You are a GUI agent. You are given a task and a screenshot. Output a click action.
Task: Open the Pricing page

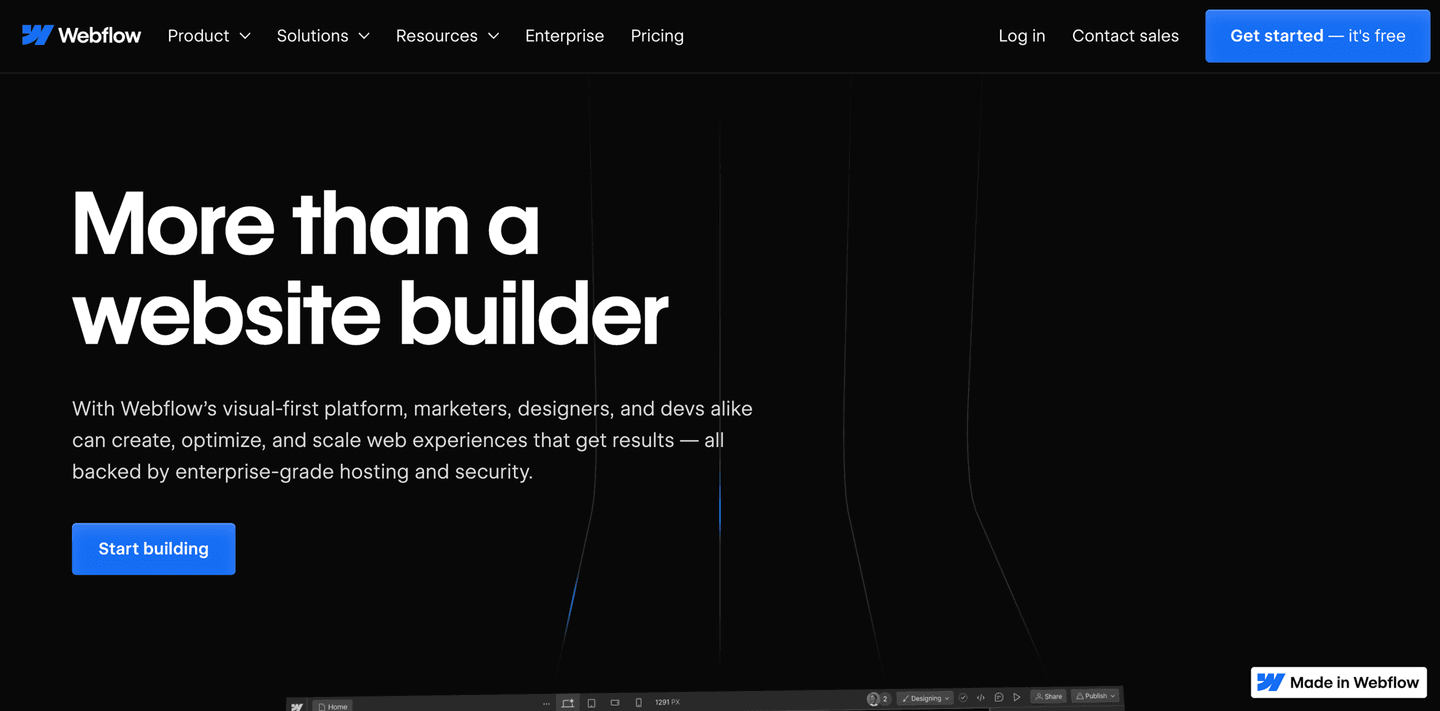(x=657, y=35)
